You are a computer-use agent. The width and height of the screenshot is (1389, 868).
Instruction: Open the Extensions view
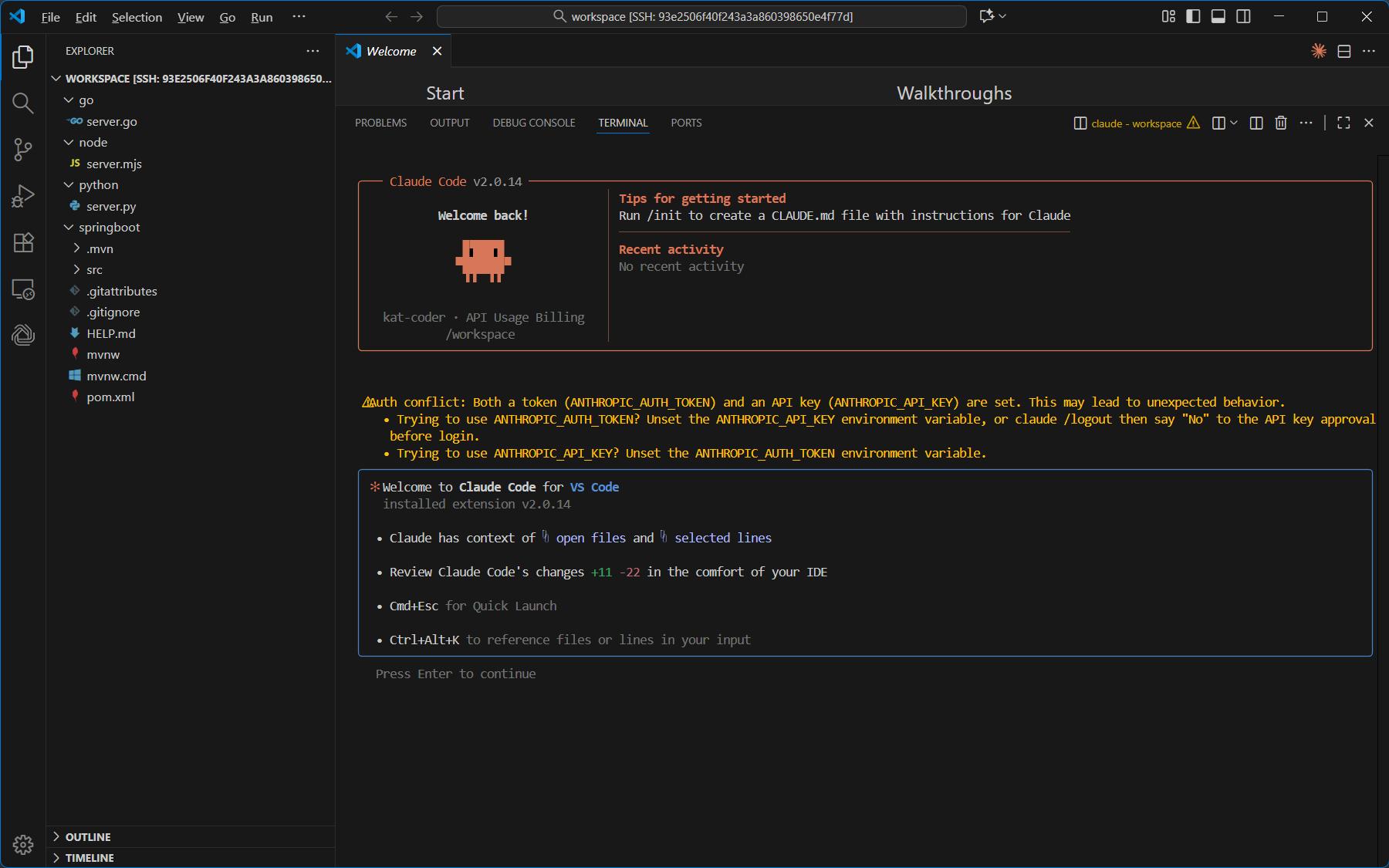(x=23, y=242)
